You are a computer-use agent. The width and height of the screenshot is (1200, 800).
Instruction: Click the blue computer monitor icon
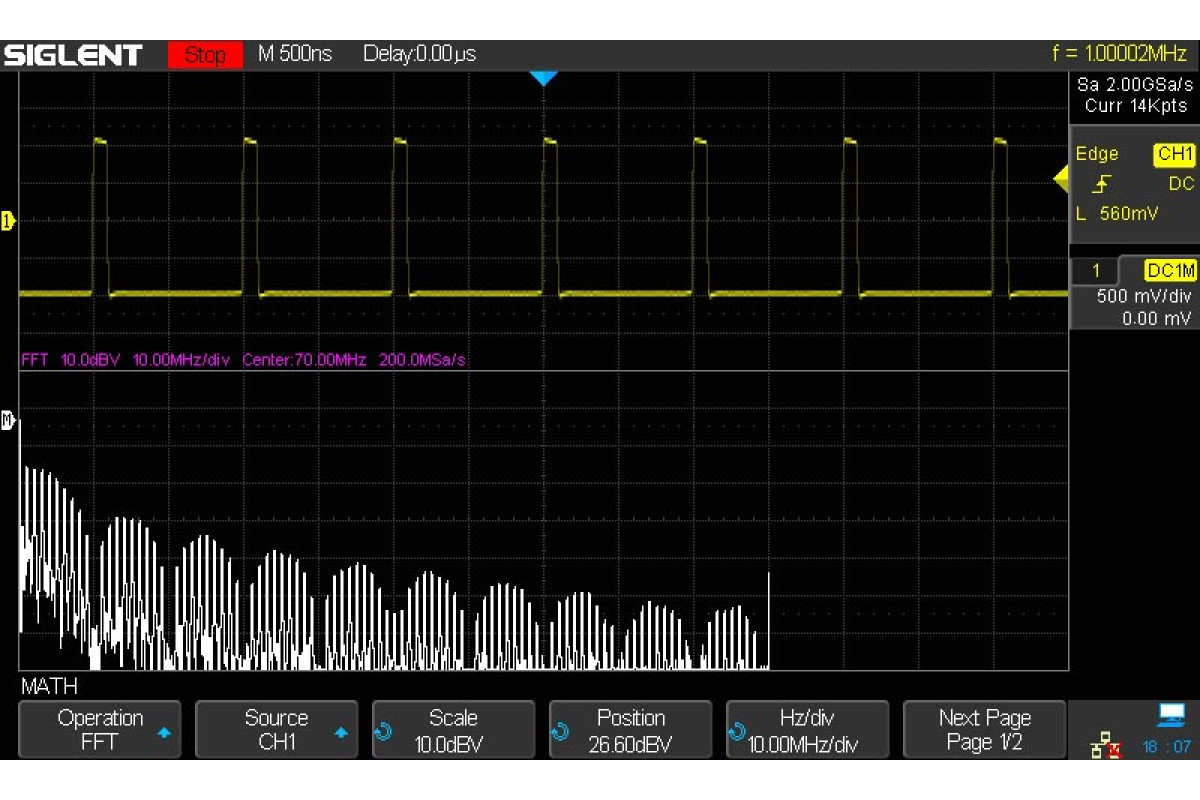point(1170,714)
